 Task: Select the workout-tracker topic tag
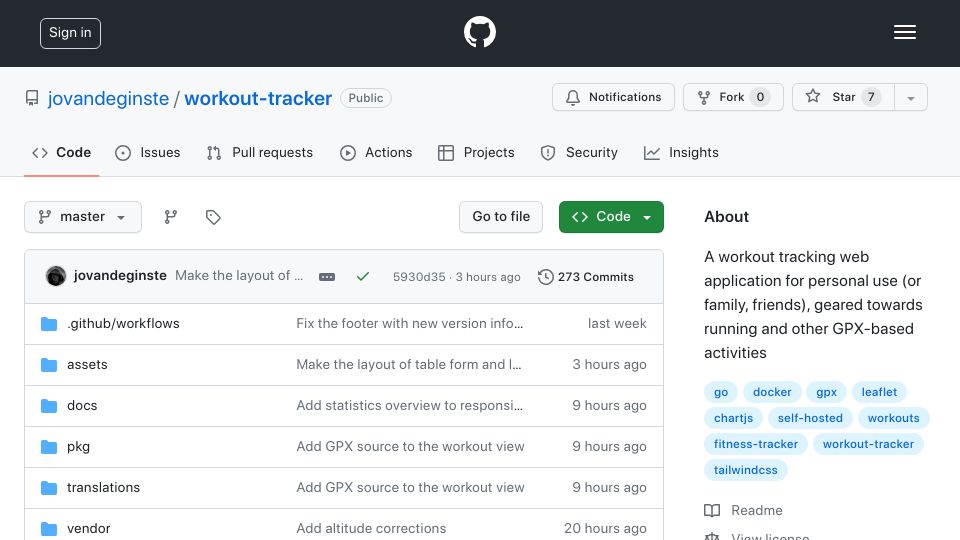[868, 444]
